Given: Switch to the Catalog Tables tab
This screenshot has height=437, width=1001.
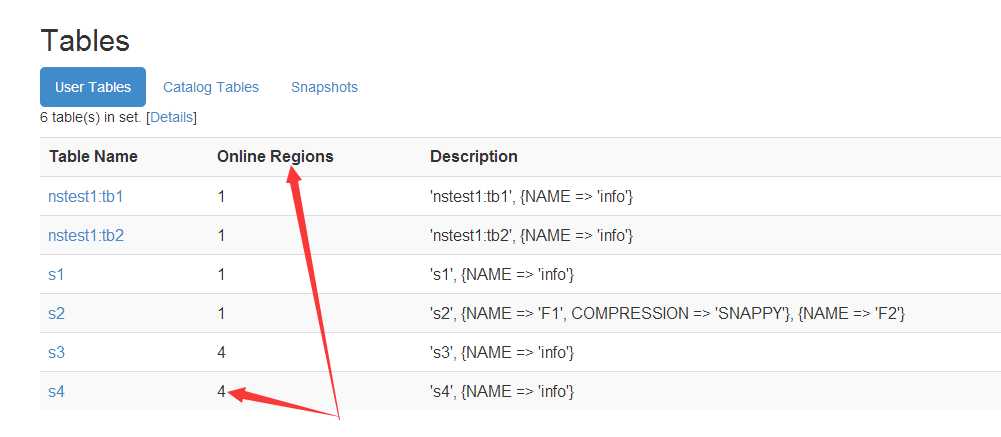Looking at the screenshot, I should (x=211, y=87).
